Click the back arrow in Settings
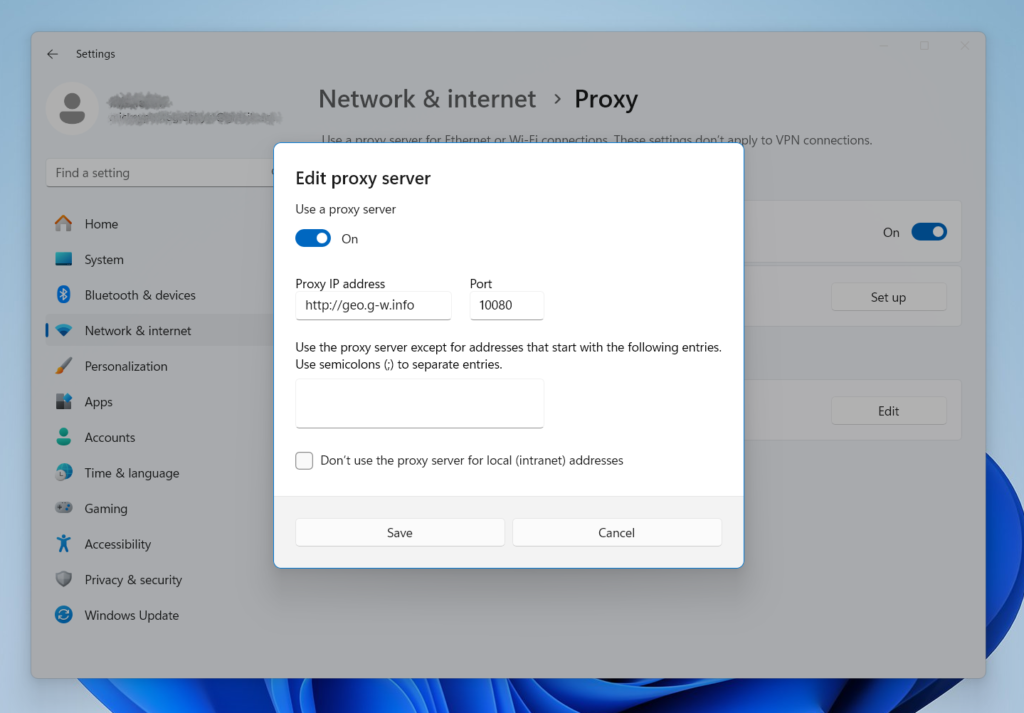 (x=53, y=54)
